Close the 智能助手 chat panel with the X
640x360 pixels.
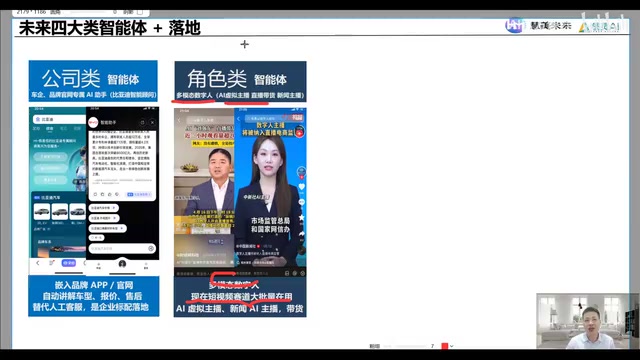click(152, 122)
